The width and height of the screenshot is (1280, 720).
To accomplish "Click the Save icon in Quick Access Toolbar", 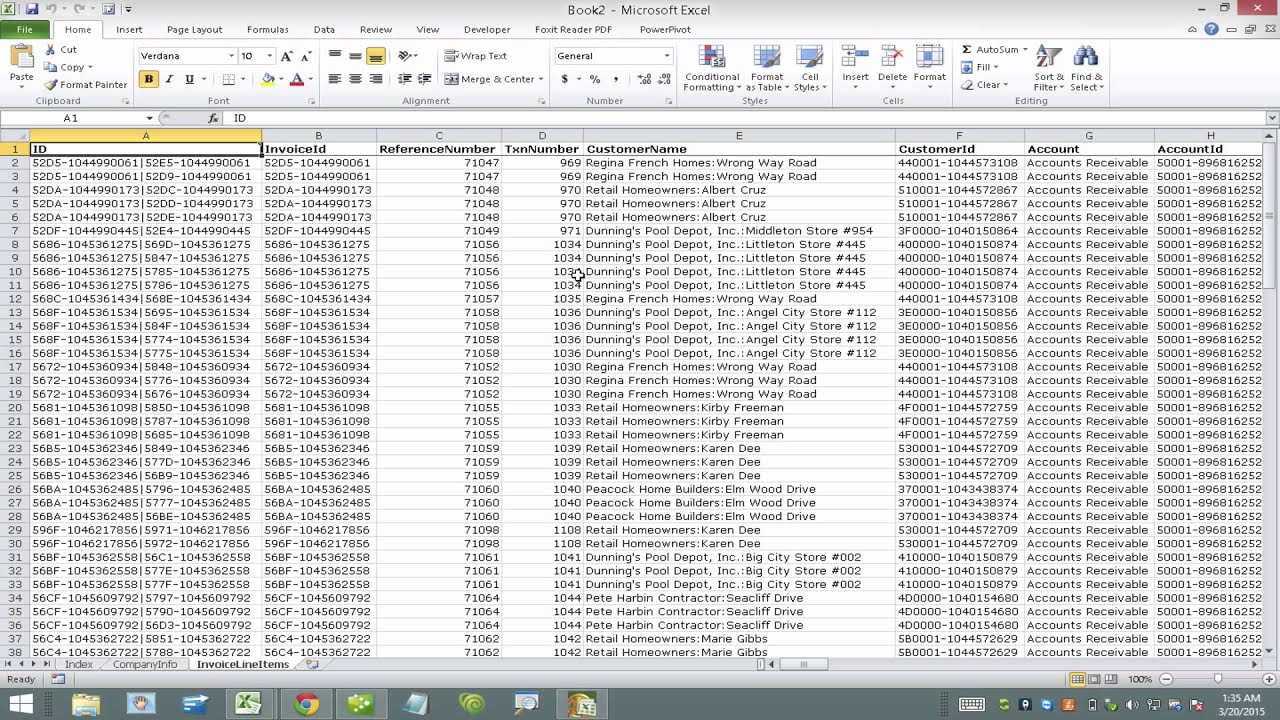I will pyautogui.click(x=32, y=9).
